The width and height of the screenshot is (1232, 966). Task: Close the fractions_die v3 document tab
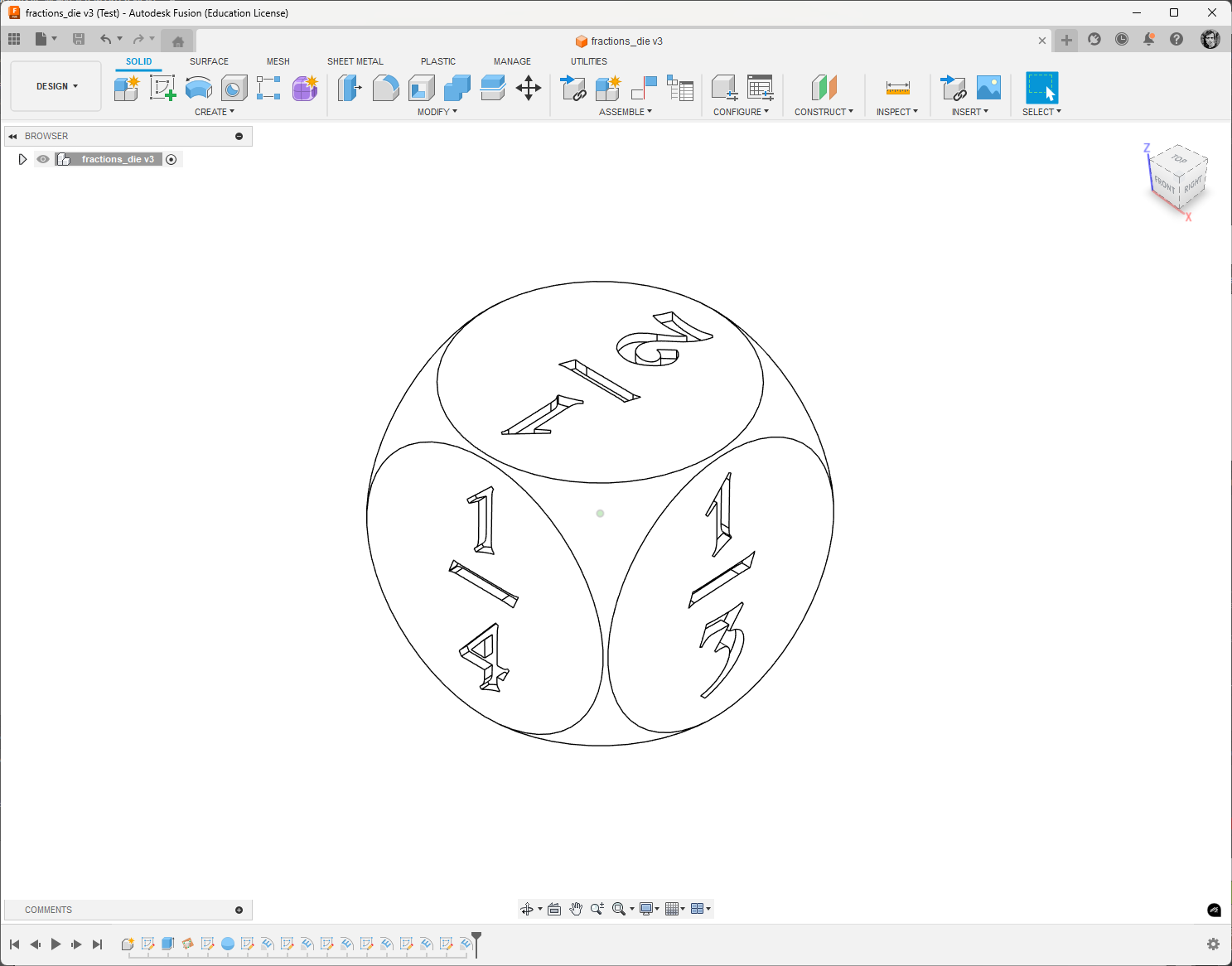tap(1042, 41)
